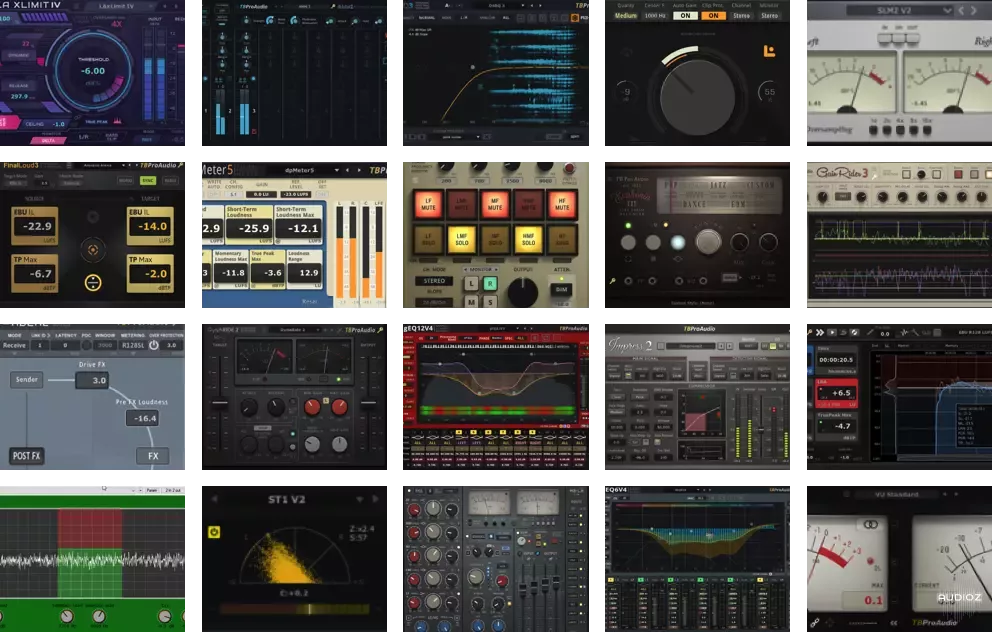This screenshot has width=992, height=632.
Task: Select the L monitor button
Action: point(472,284)
